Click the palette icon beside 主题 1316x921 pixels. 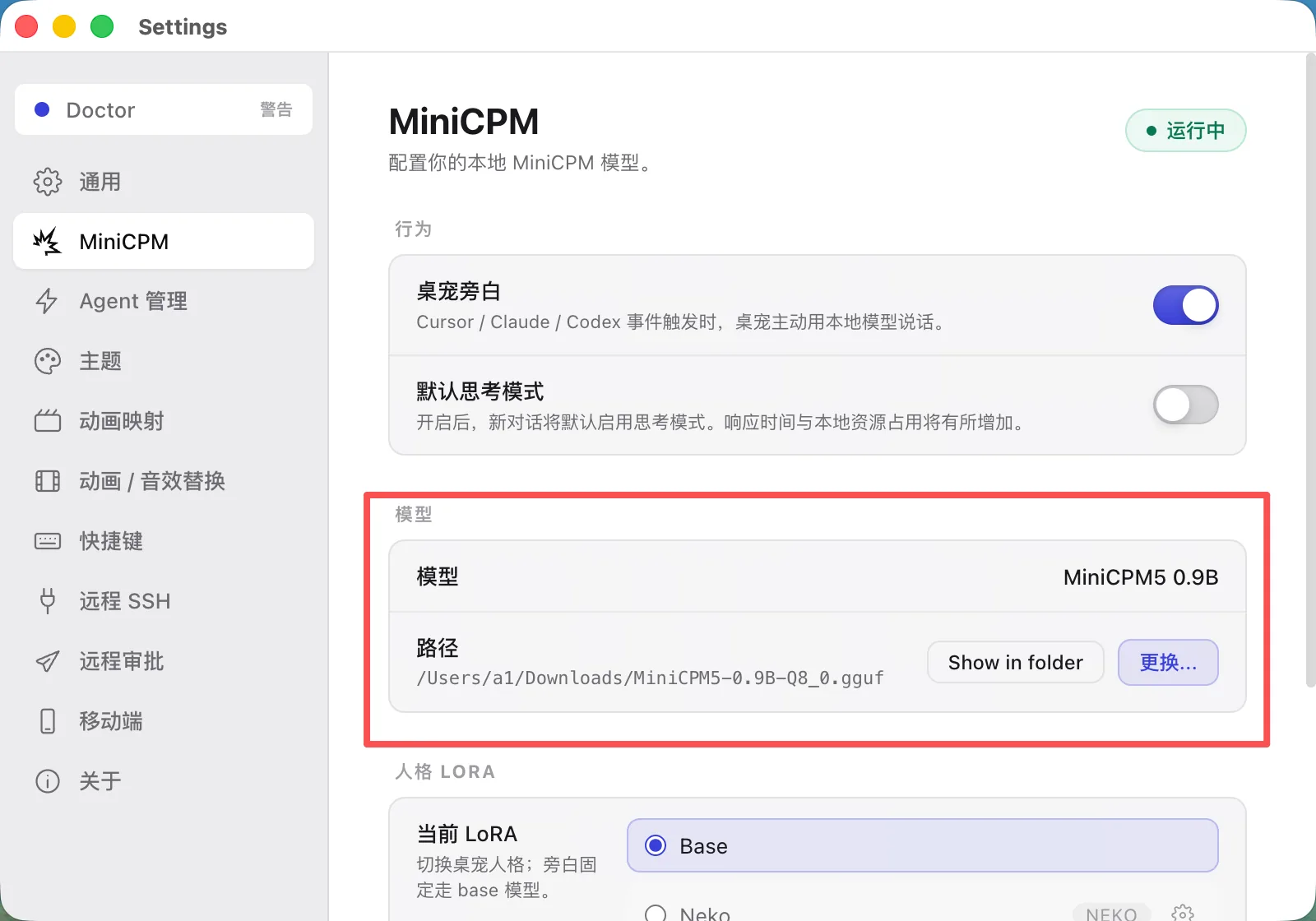(x=48, y=361)
